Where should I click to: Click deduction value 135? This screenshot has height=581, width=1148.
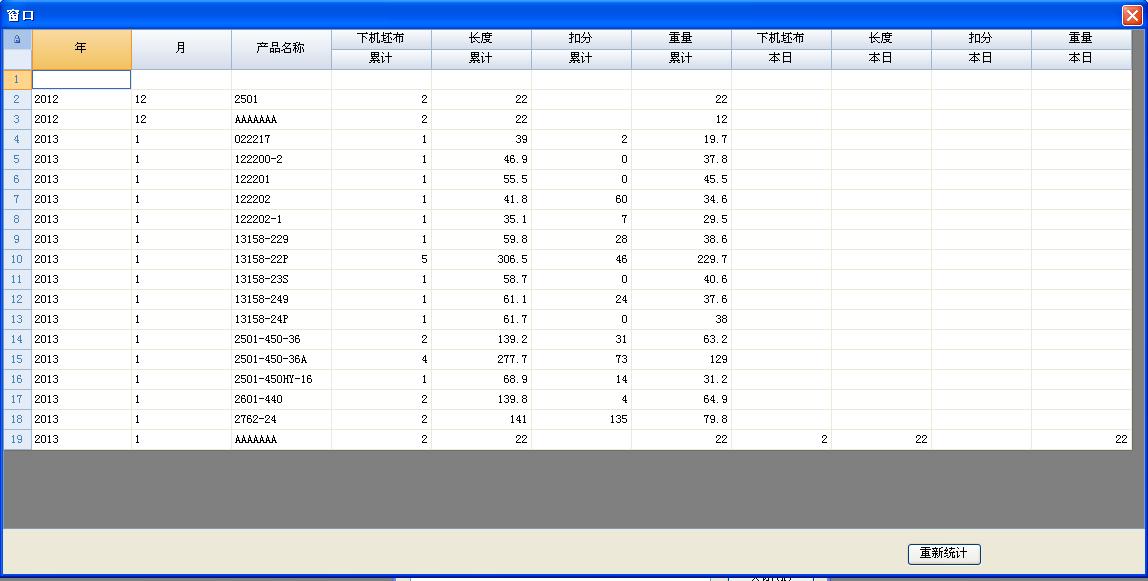click(x=581, y=419)
